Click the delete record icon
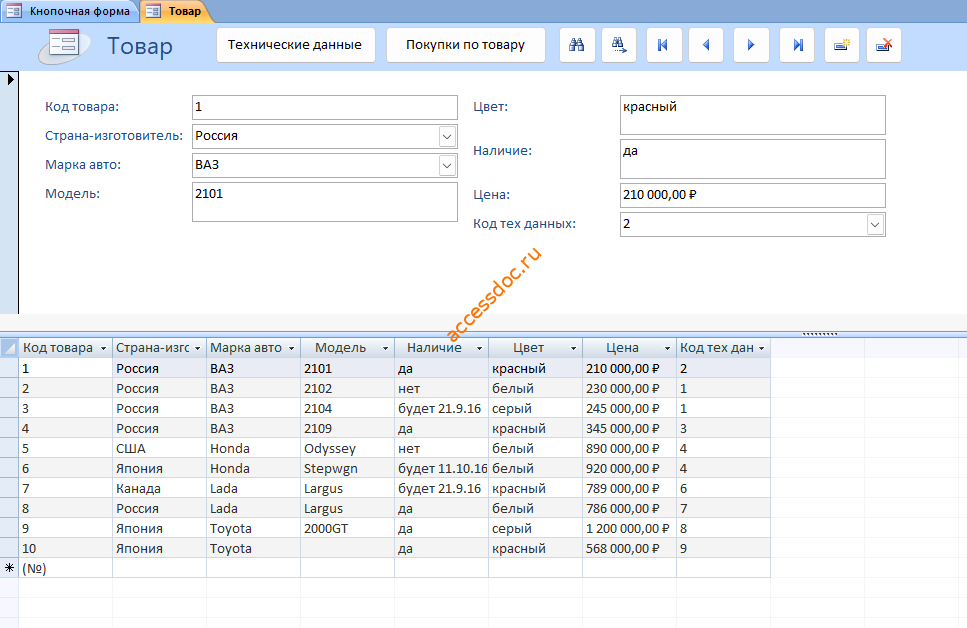The height and width of the screenshot is (628, 967). coord(884,45)
